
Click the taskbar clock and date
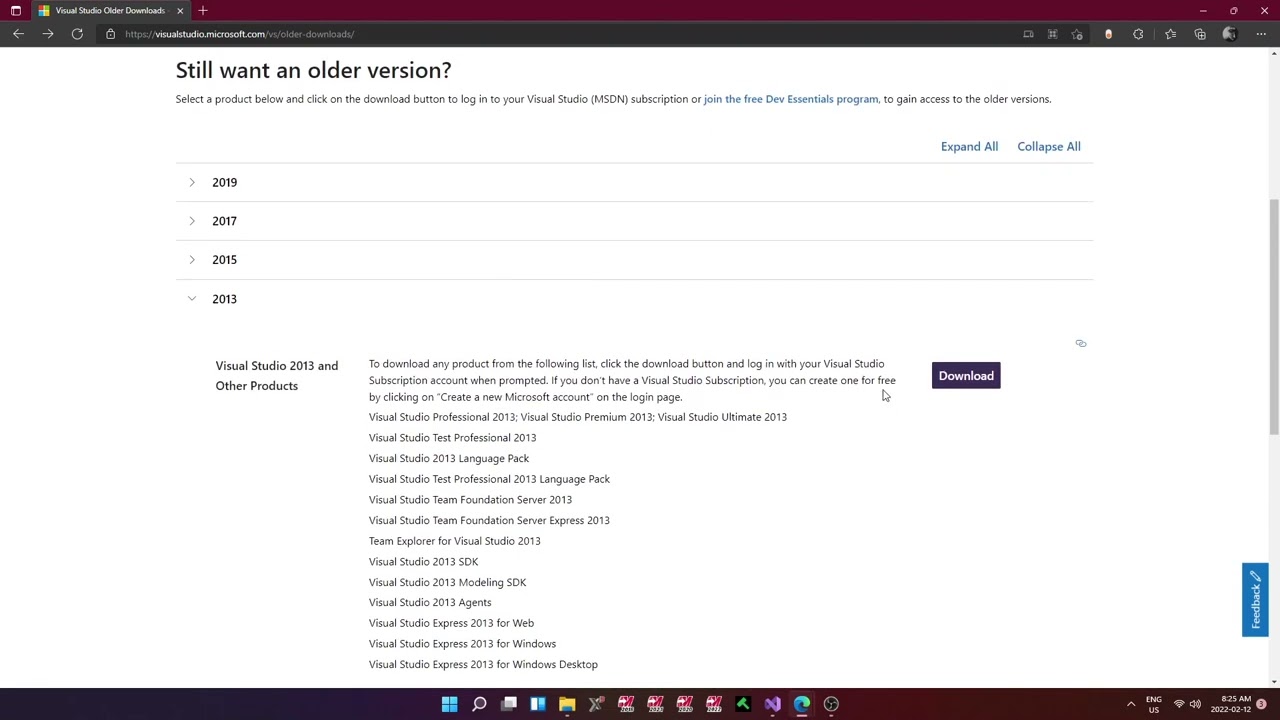tap(1230, 704)
